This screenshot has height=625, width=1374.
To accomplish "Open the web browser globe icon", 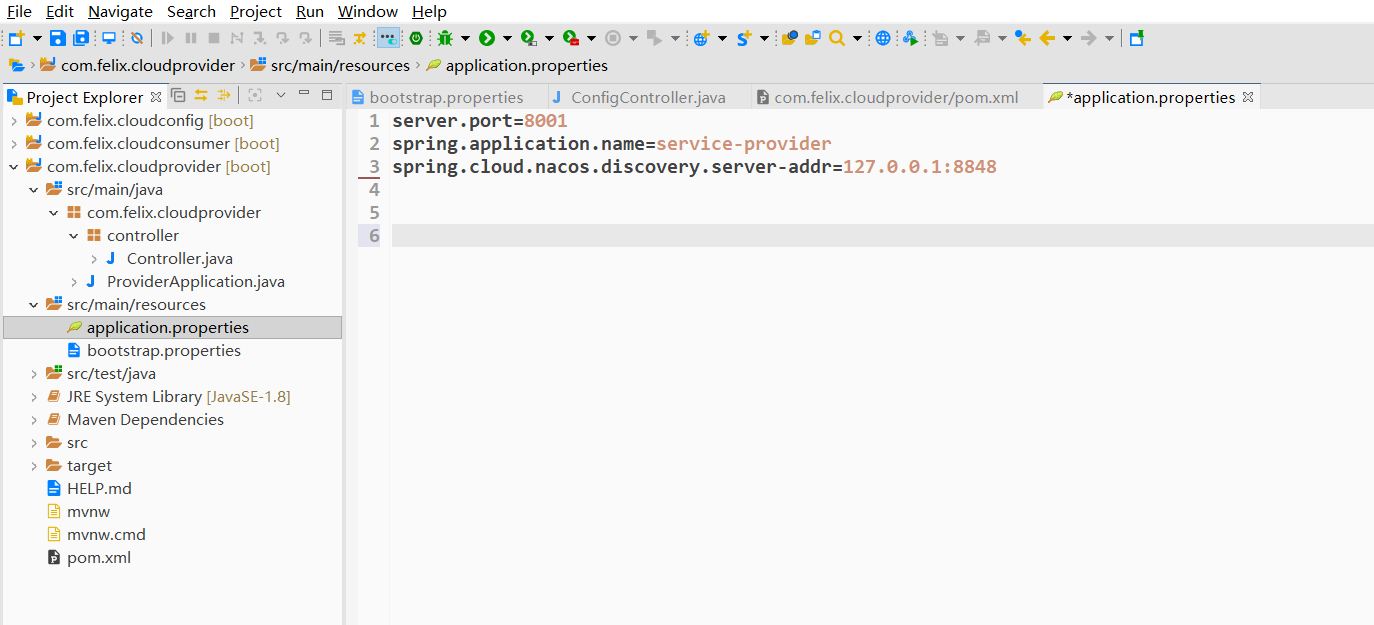I will [883, 38].
